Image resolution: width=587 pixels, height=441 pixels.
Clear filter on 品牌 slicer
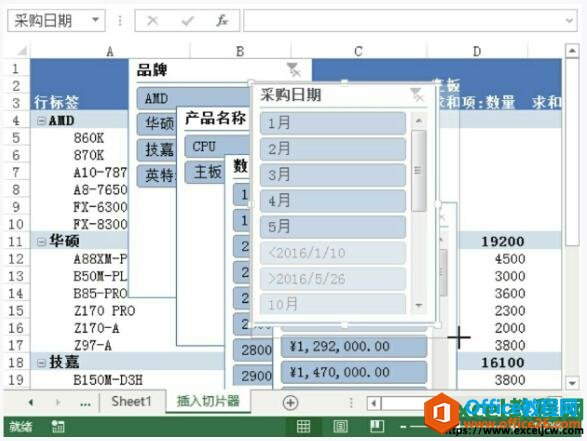pos(294,70)
